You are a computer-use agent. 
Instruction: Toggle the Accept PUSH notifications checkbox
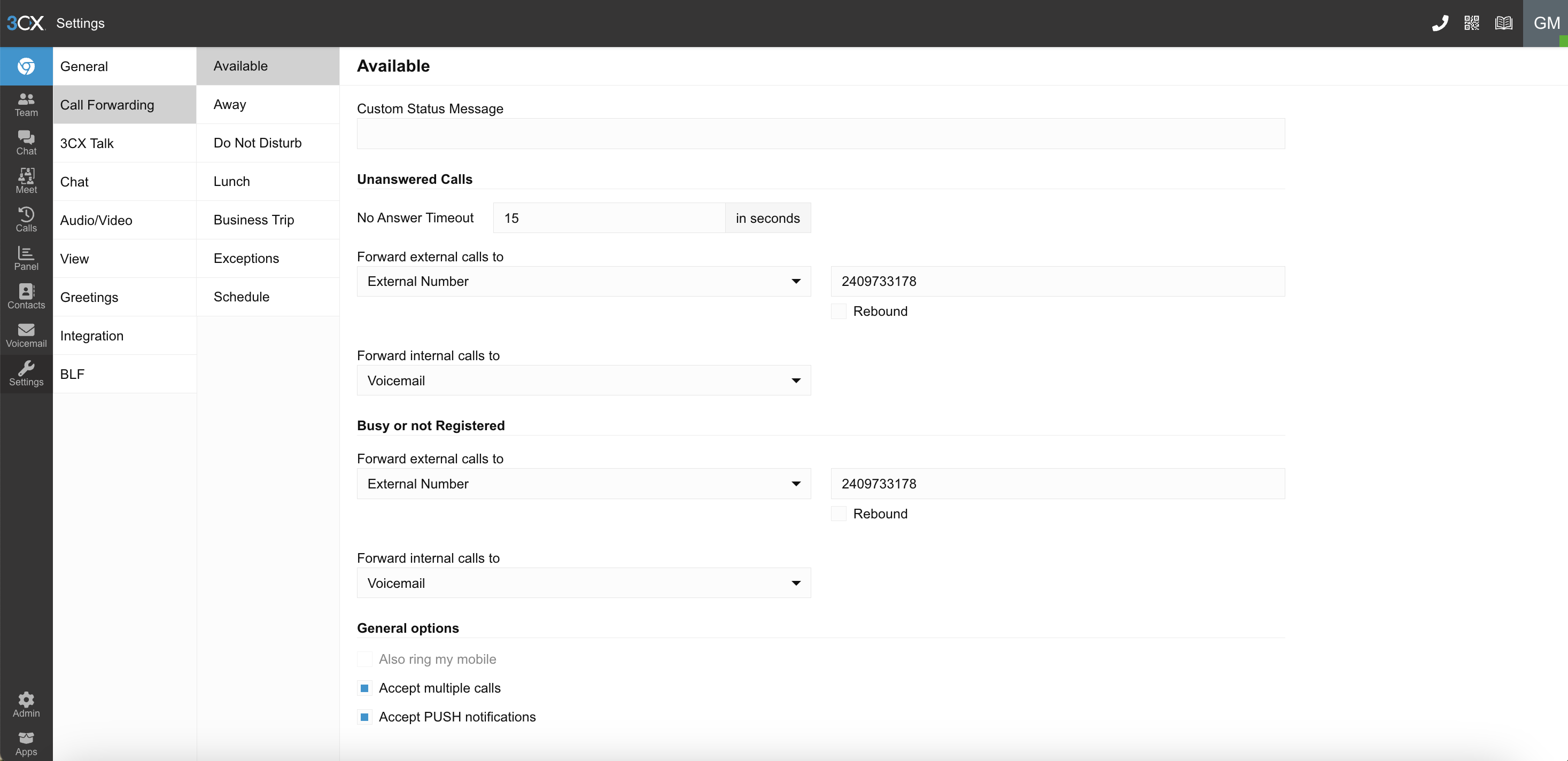[x=364, y=717]
